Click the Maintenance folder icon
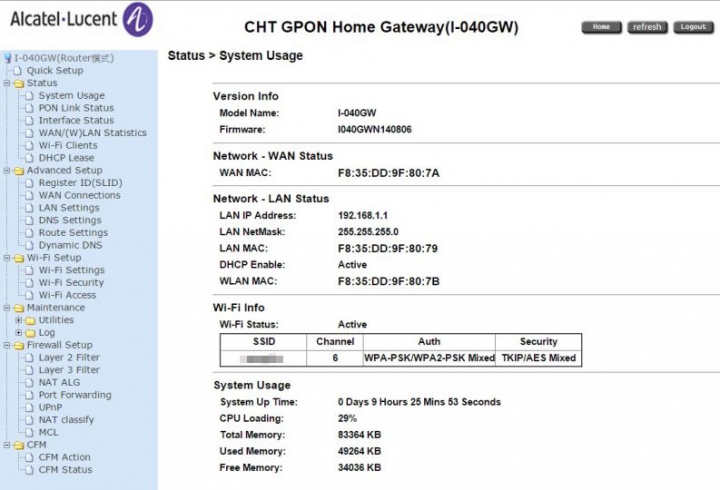 pyautogui.click(x=19, y=308)
